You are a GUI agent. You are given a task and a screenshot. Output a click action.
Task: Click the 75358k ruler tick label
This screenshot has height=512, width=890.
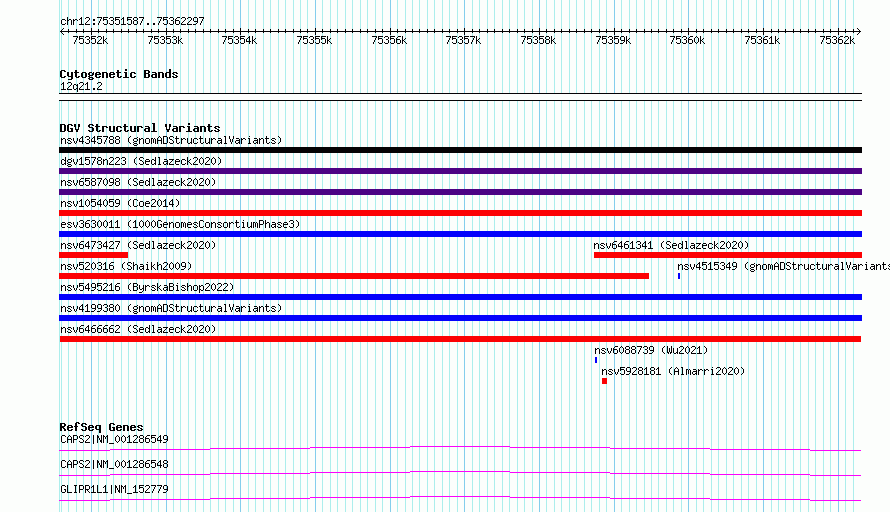pos(538,40)
